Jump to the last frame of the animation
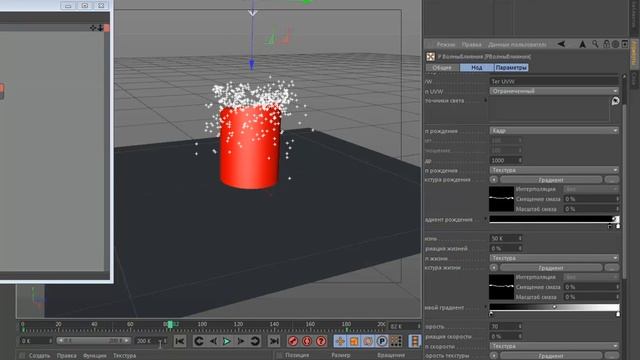Image resolution: width=640 pixels, height=360 pixels. [274, 341]
